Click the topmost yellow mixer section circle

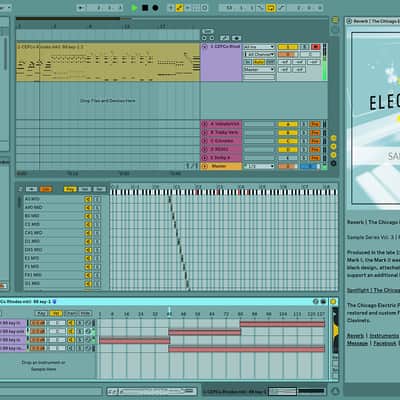tap(333, 138)
